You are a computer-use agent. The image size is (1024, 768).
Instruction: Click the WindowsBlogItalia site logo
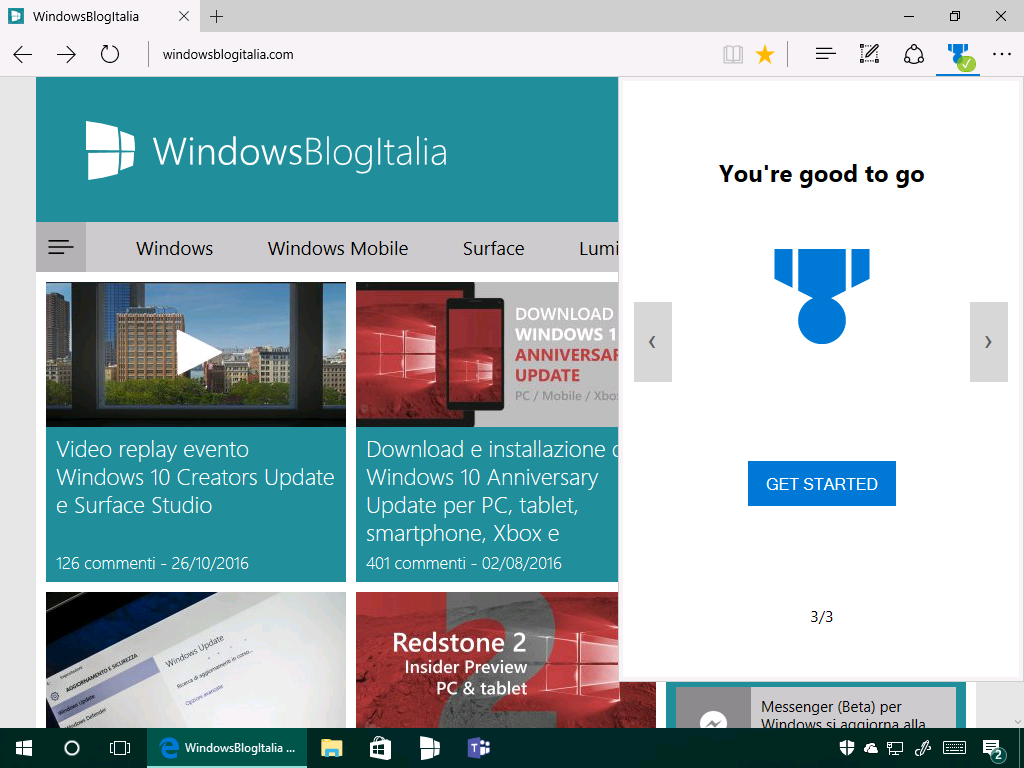pos(266,151)
